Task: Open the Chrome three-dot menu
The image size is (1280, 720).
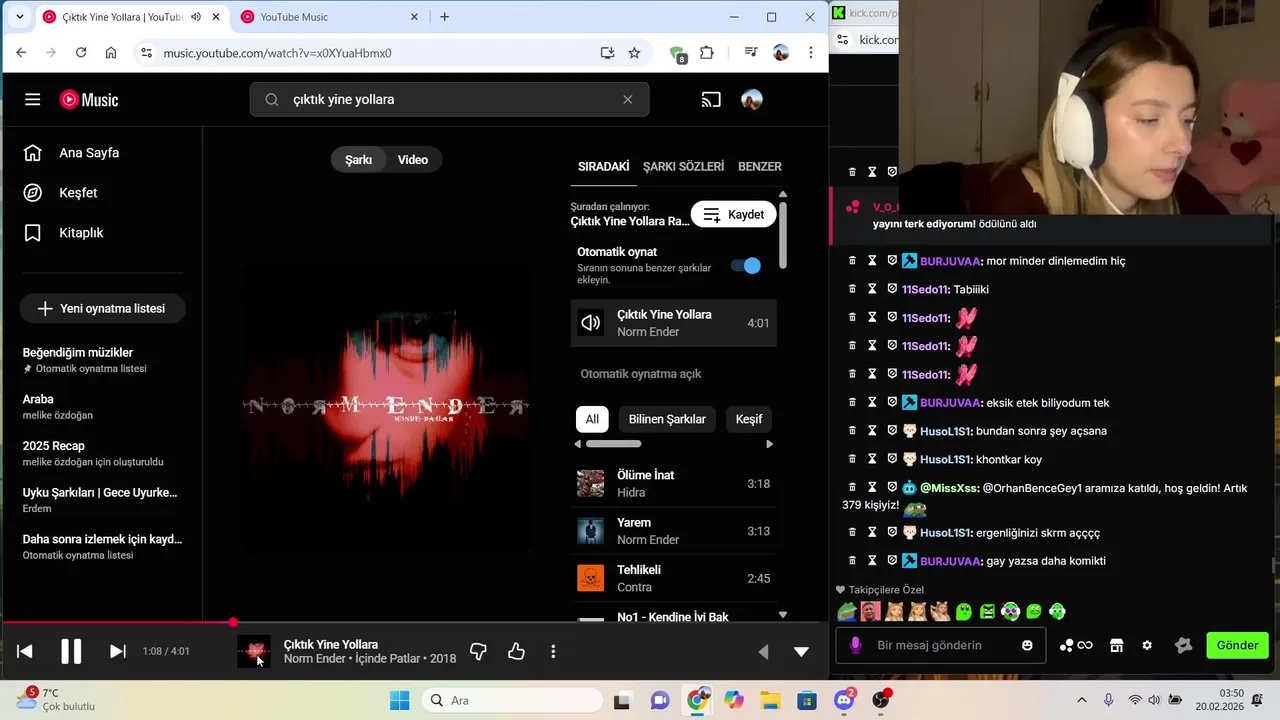Action: click(811, 53)
